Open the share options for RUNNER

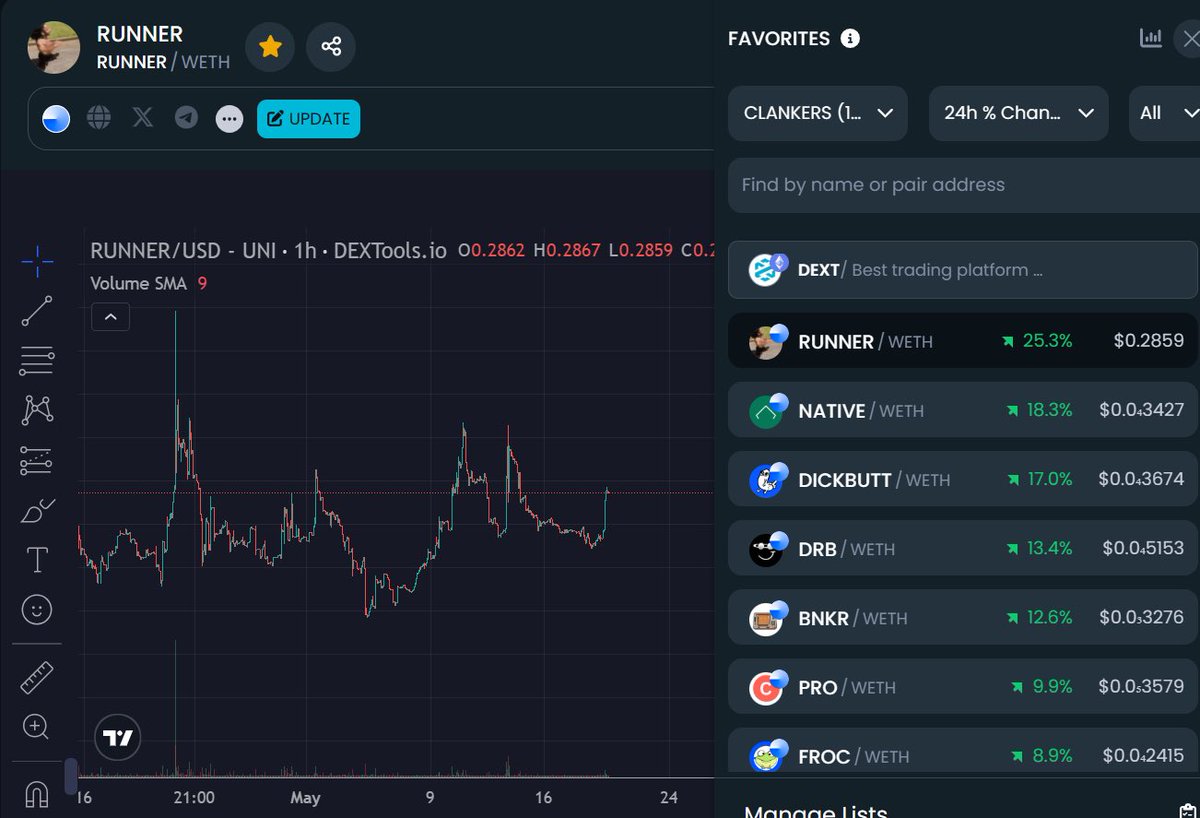click(x=331, y=46)
